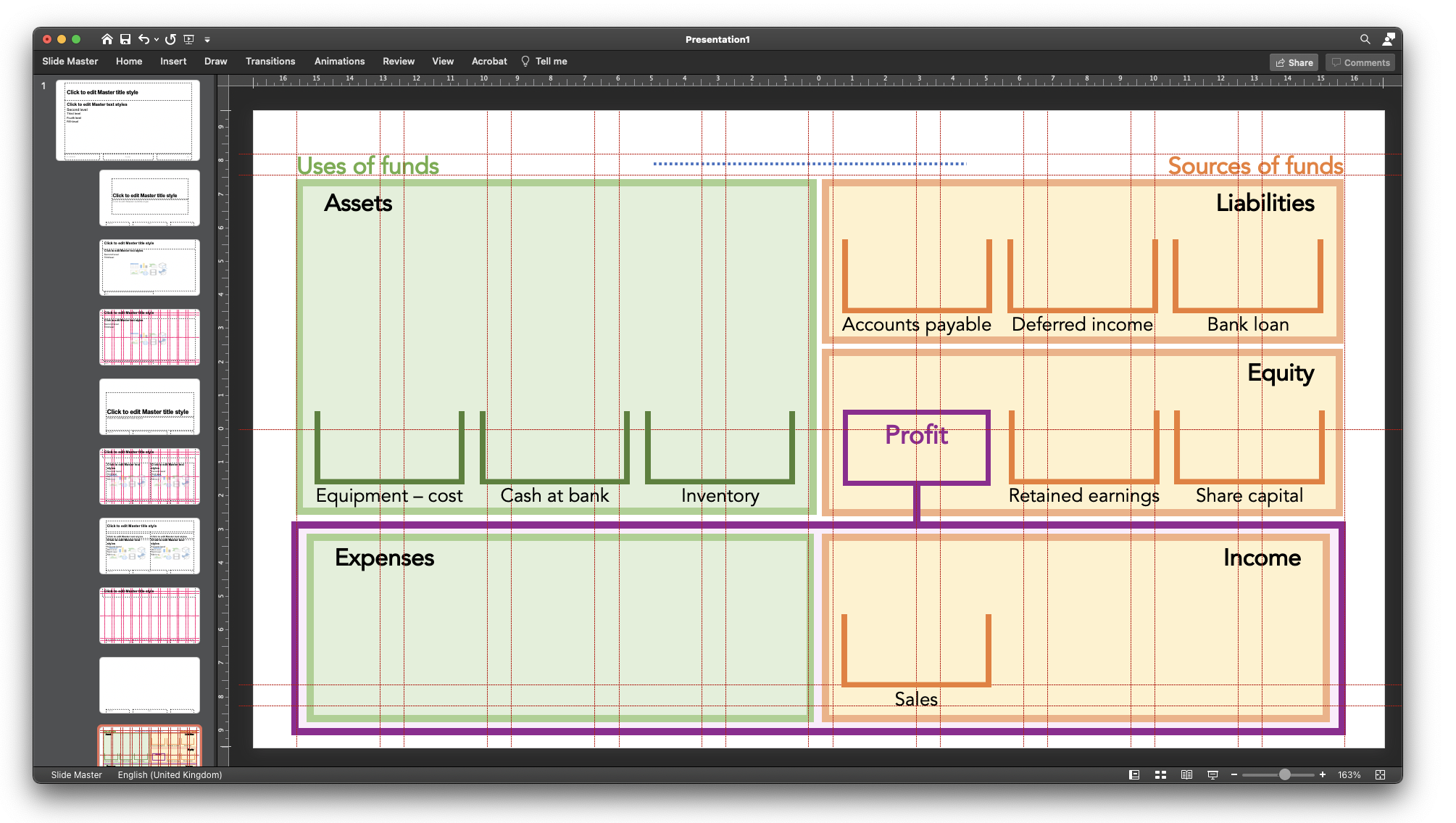Select the highlighted funds diagram layout thumbnail
Viewport: 1456px width, 823px height.
click(x=149, y=747)
